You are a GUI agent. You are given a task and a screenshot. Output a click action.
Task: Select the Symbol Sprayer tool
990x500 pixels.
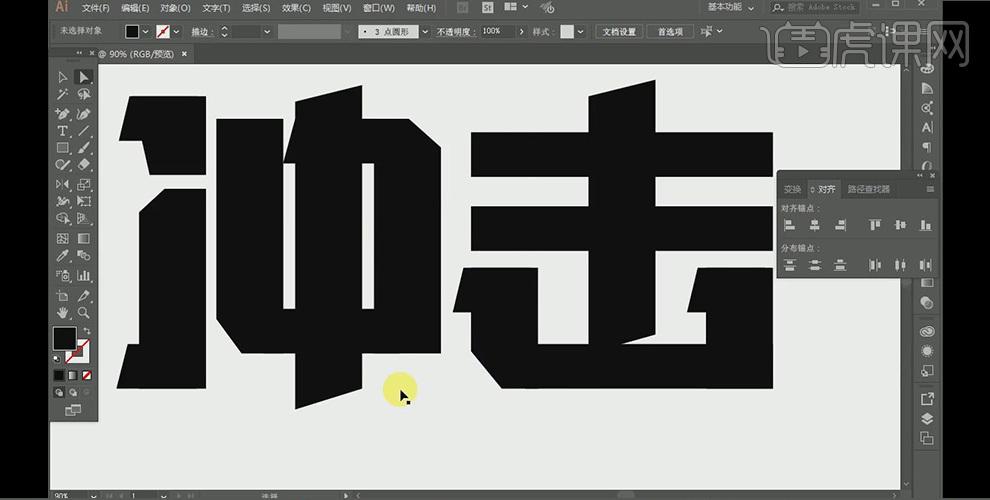(x=63, y=276)
